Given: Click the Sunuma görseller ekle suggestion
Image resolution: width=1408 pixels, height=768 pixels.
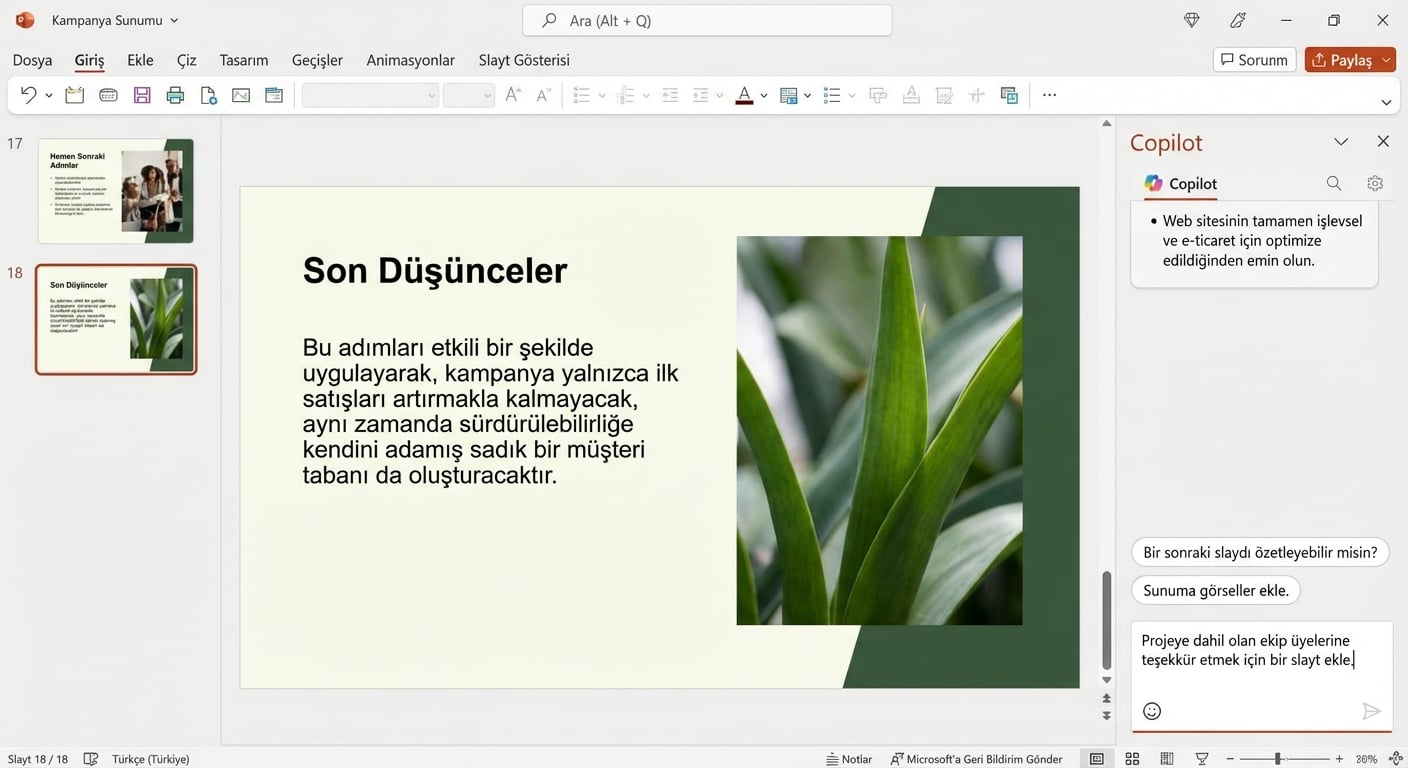Looking at the screenshot, I should [1215, 590].
